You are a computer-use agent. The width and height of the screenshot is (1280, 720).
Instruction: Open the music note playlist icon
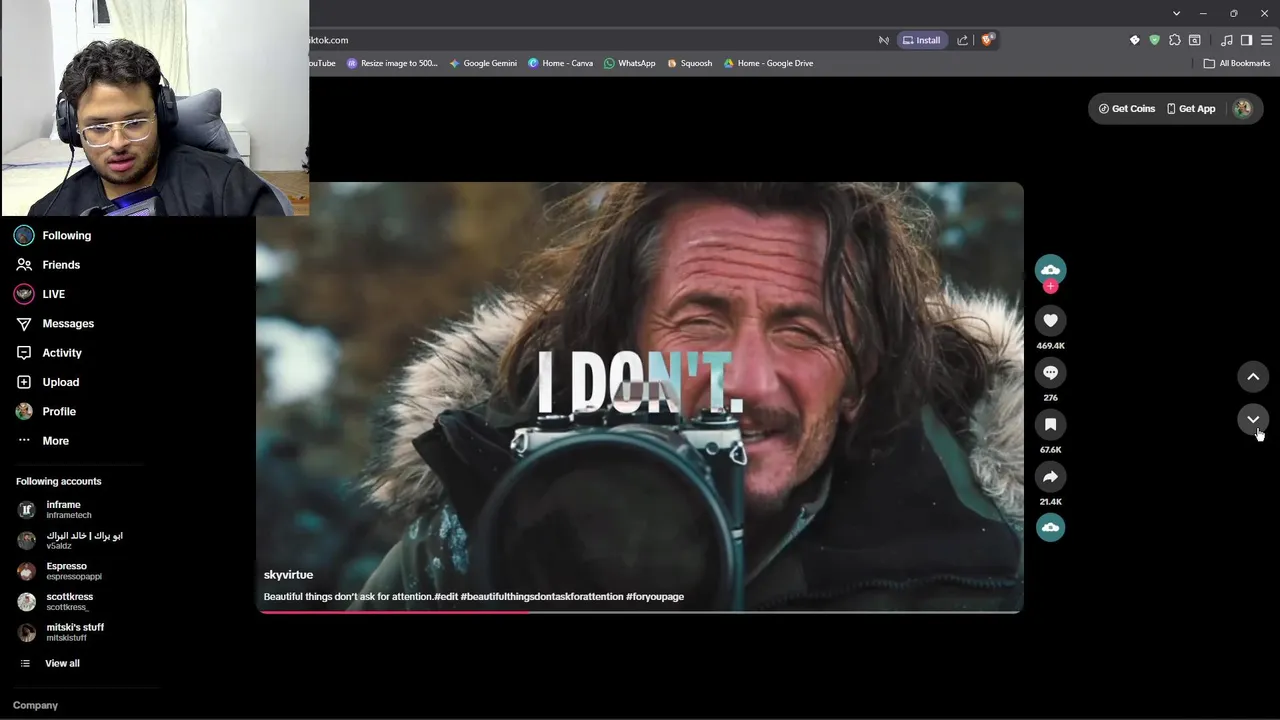(x=1226, y=40)
